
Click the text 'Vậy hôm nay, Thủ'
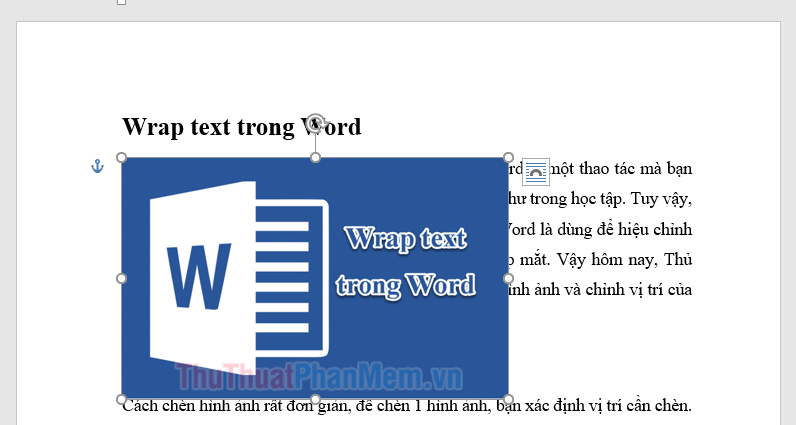[x=624, y=259]
